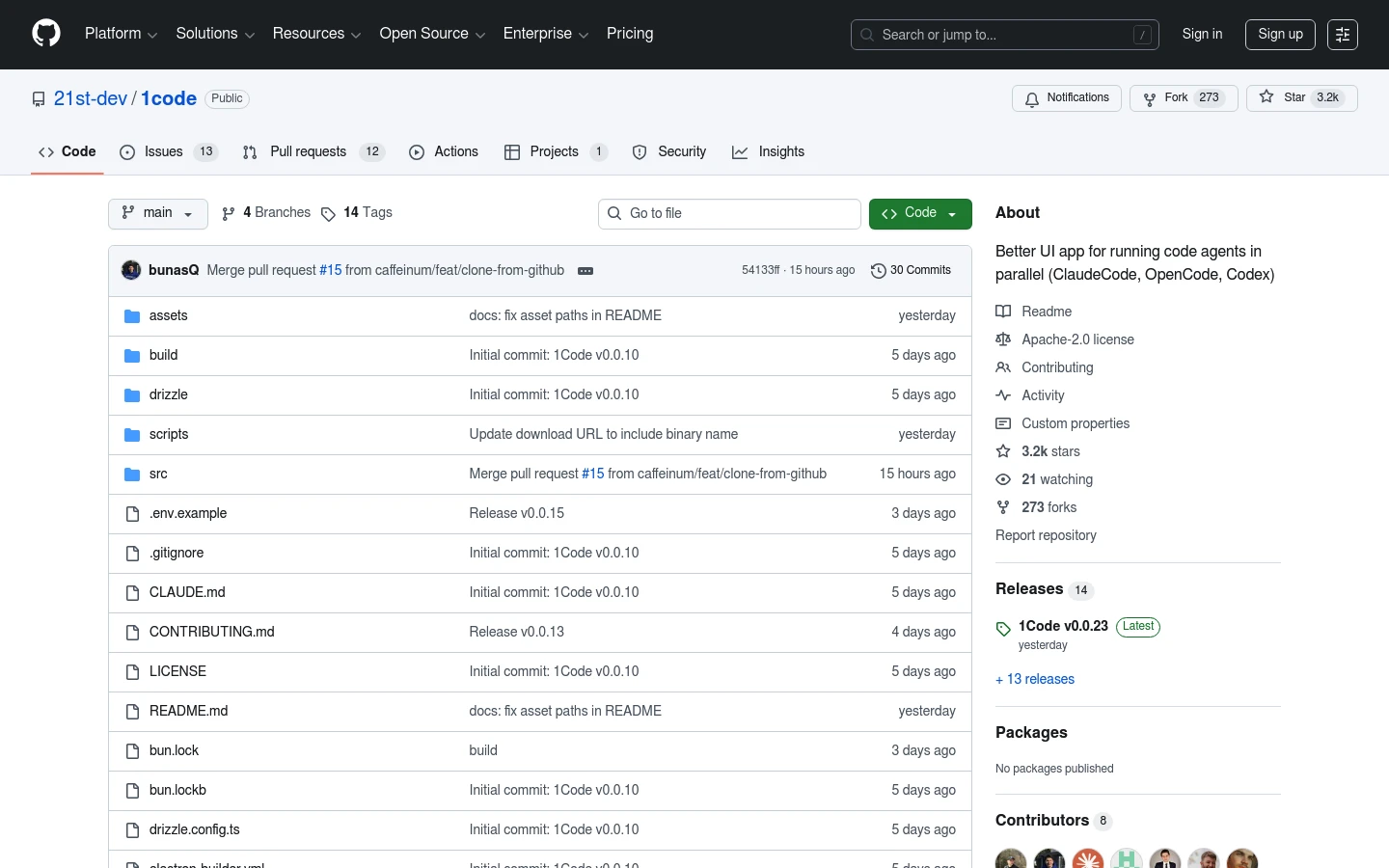Image resolution: width=1389 pixels, height=868 pixels.
Task: Expand the Resources navigation dropdown
Action: (x=316, y=34)
